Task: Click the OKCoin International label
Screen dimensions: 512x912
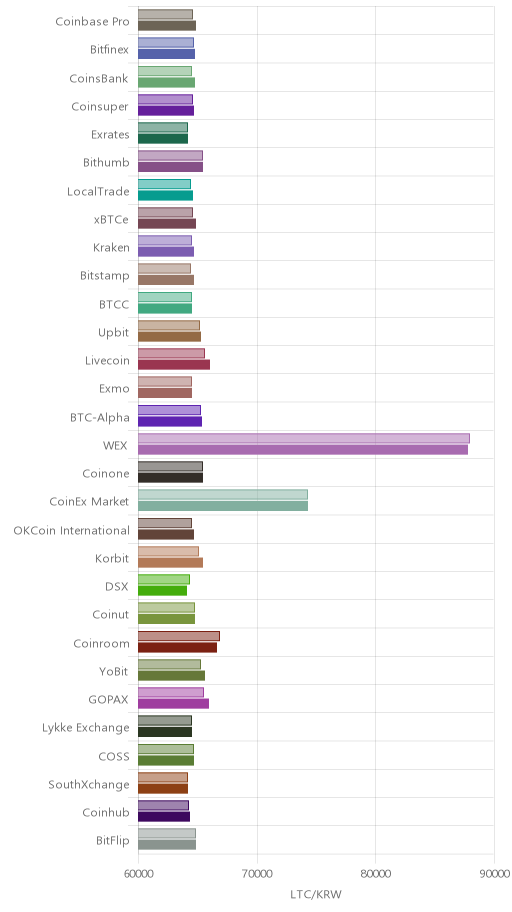Action: (x=72, y=530)
